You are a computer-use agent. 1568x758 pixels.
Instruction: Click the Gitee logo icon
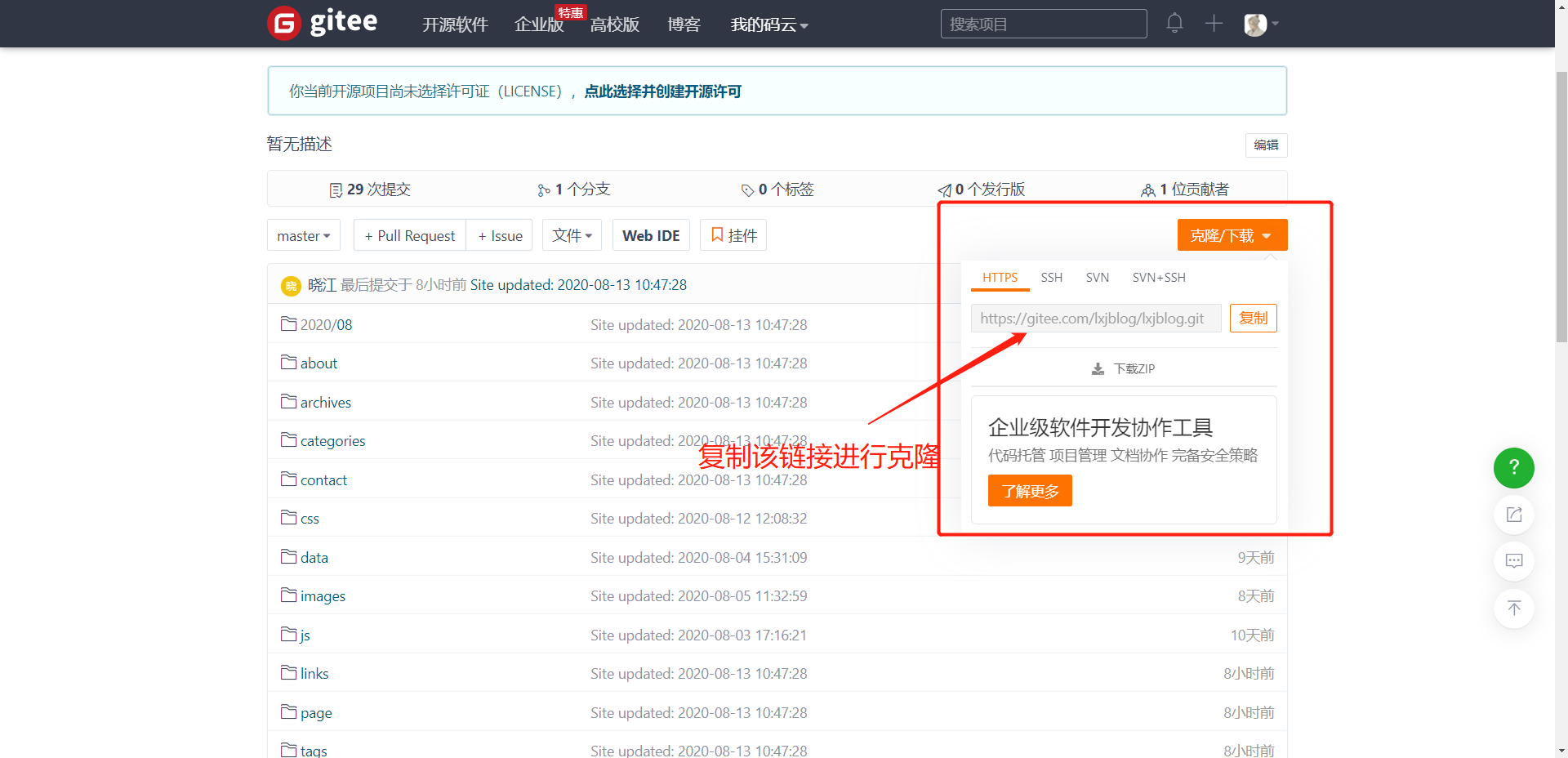284,24
